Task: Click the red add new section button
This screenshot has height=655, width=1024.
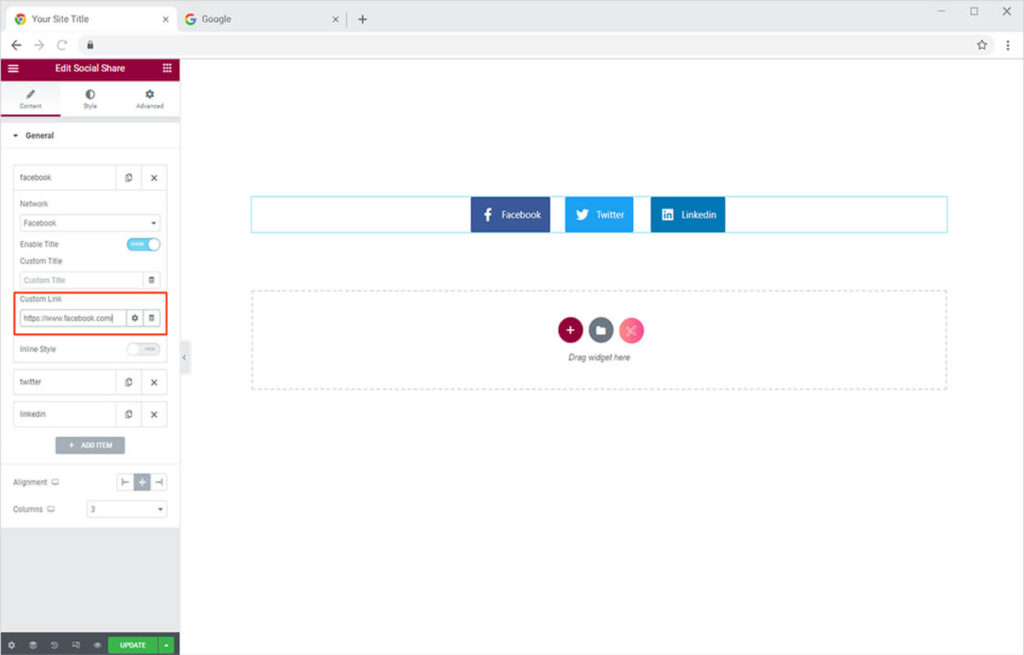Action: click(x=570, y=330)
